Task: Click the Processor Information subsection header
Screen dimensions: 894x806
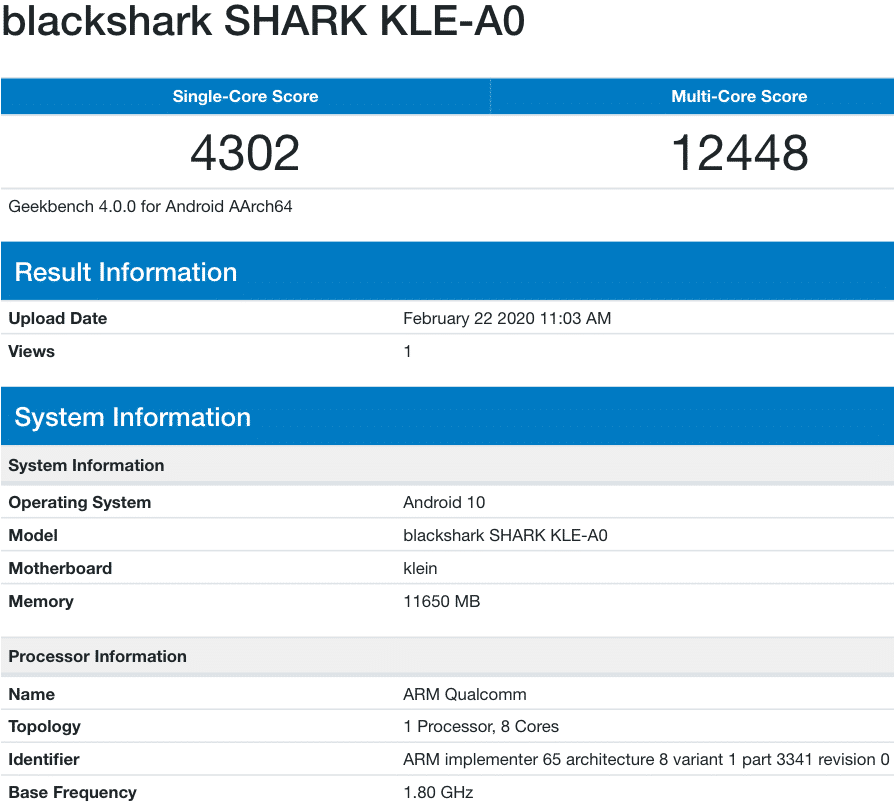Action: click(96, 657)
